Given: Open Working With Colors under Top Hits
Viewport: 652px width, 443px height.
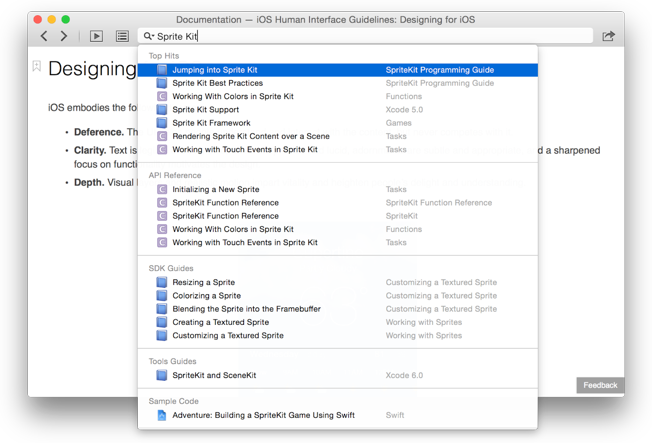Looking at the screenshot, I should click(338, 97).
